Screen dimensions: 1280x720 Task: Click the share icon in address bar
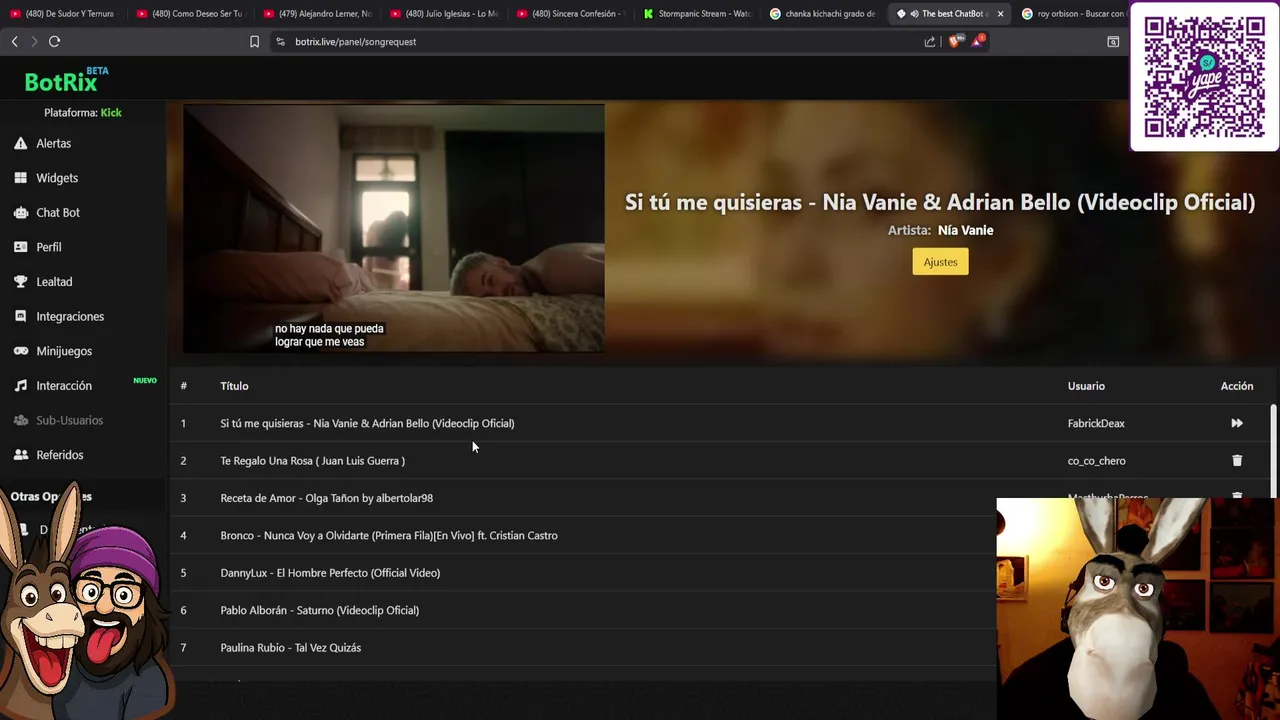(x=930, y=41)
